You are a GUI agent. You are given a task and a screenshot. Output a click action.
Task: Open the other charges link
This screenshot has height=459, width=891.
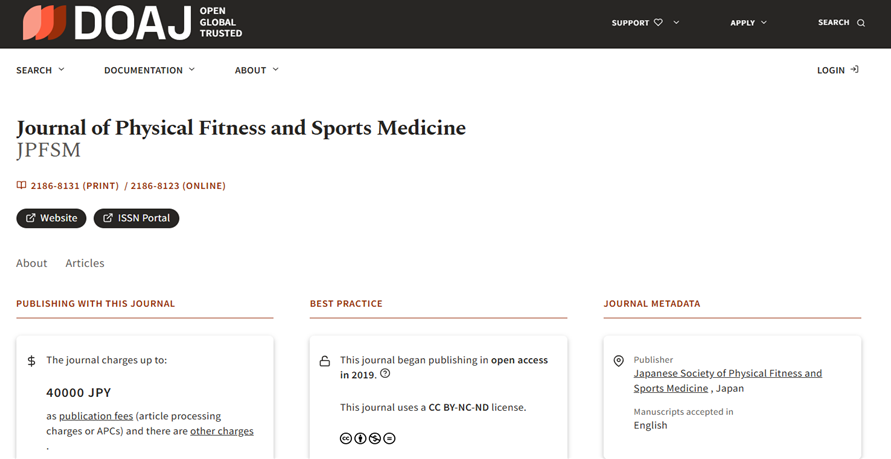(x=221, y=431)
